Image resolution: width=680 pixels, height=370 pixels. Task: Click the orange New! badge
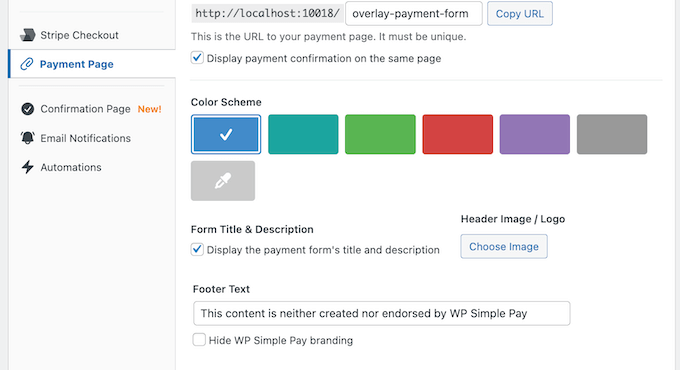tap(149, 109)
